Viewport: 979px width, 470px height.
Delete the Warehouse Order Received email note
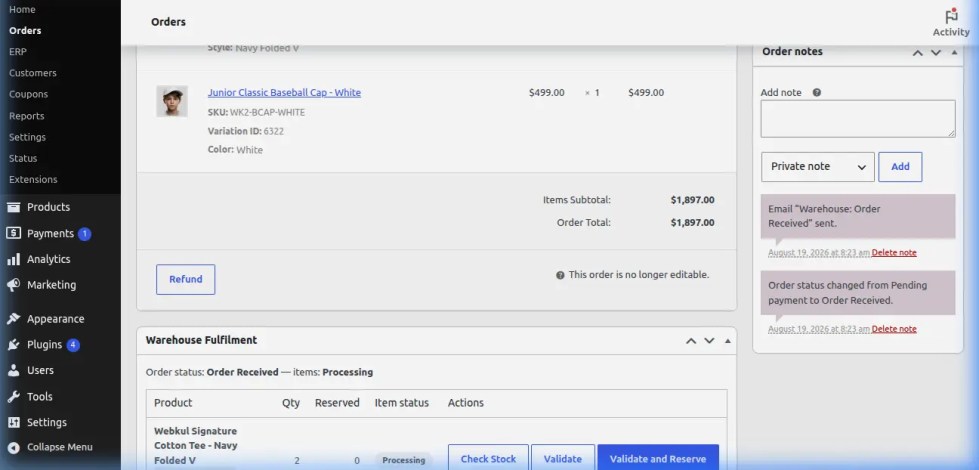894,253
